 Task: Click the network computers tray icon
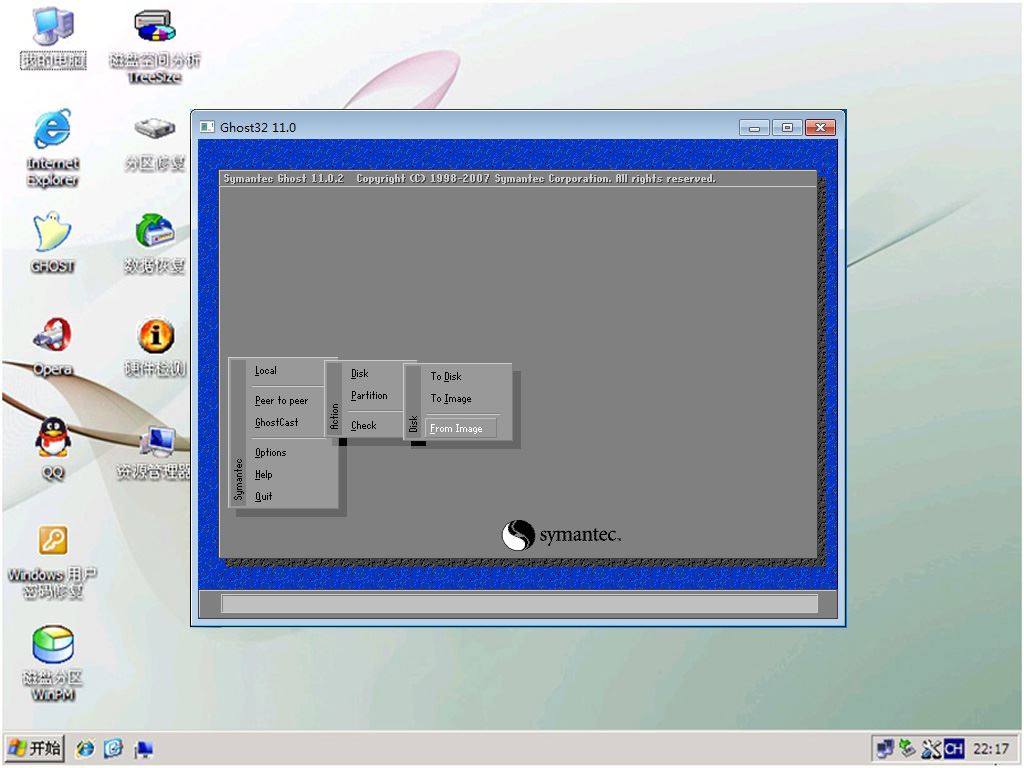885,748
